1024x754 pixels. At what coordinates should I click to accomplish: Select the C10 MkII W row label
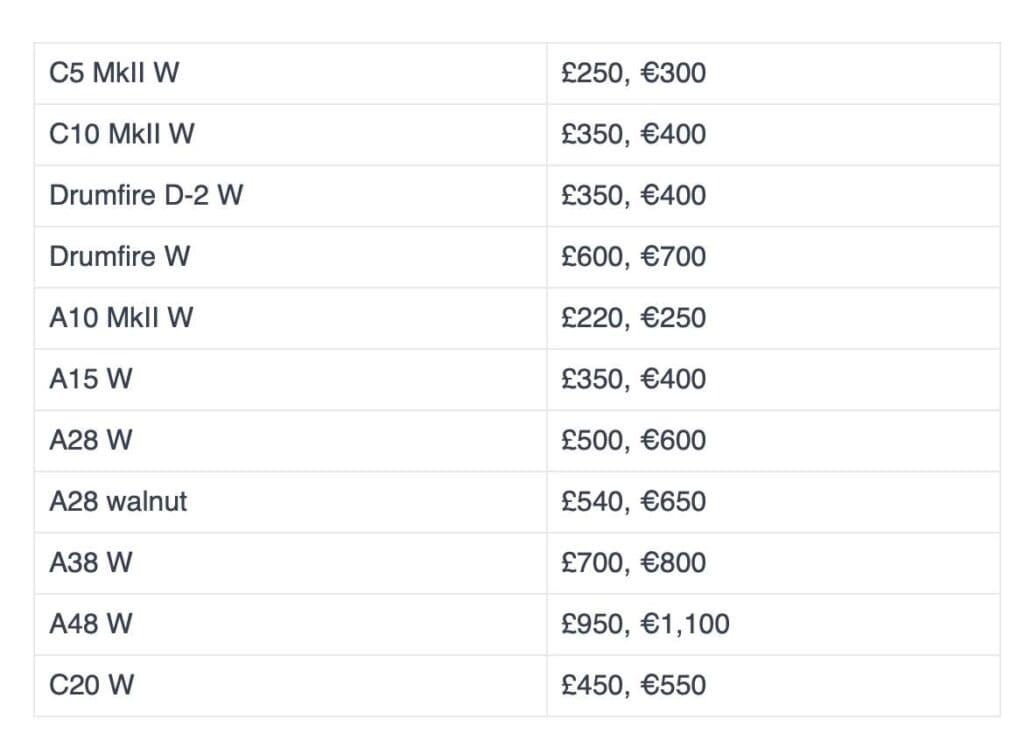tap(122, 134)
